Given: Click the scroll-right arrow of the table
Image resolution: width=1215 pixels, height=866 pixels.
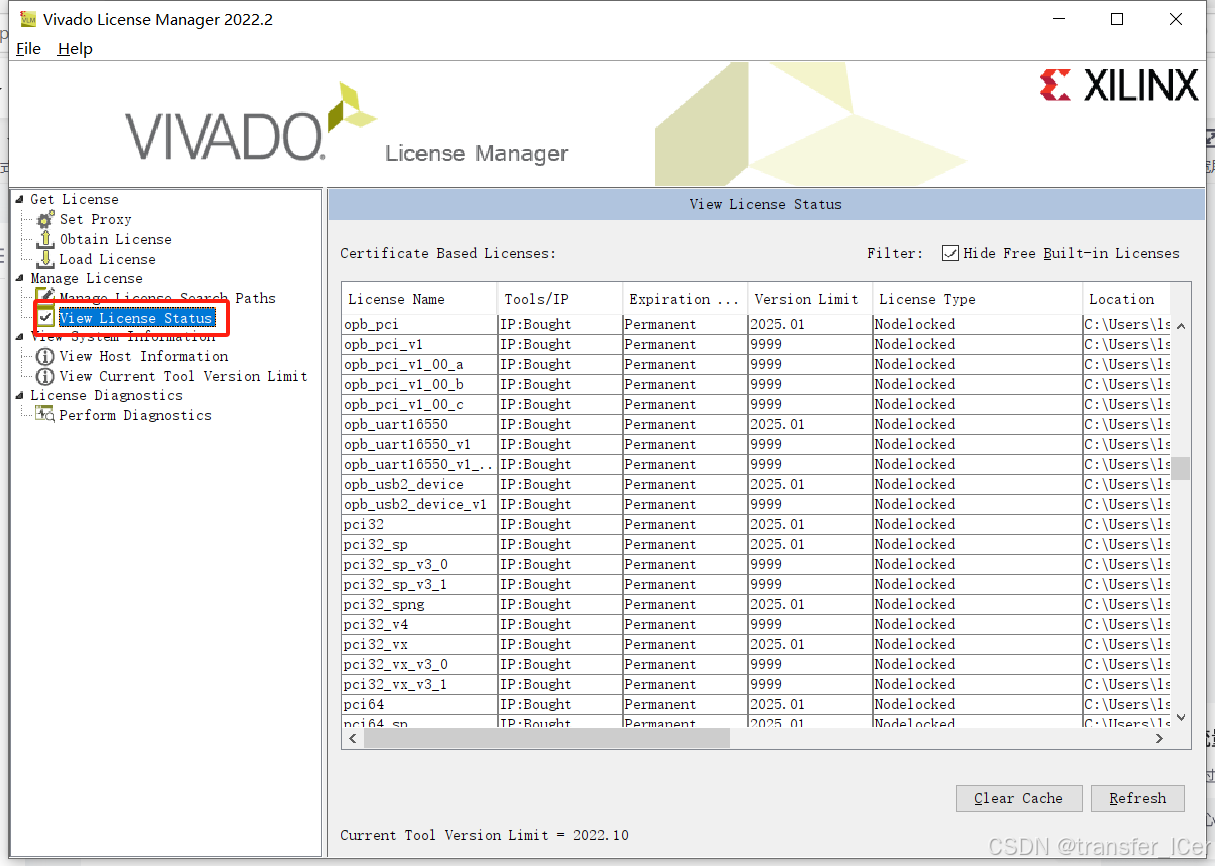Looking at the screenshot, I should coord(1160,738).
